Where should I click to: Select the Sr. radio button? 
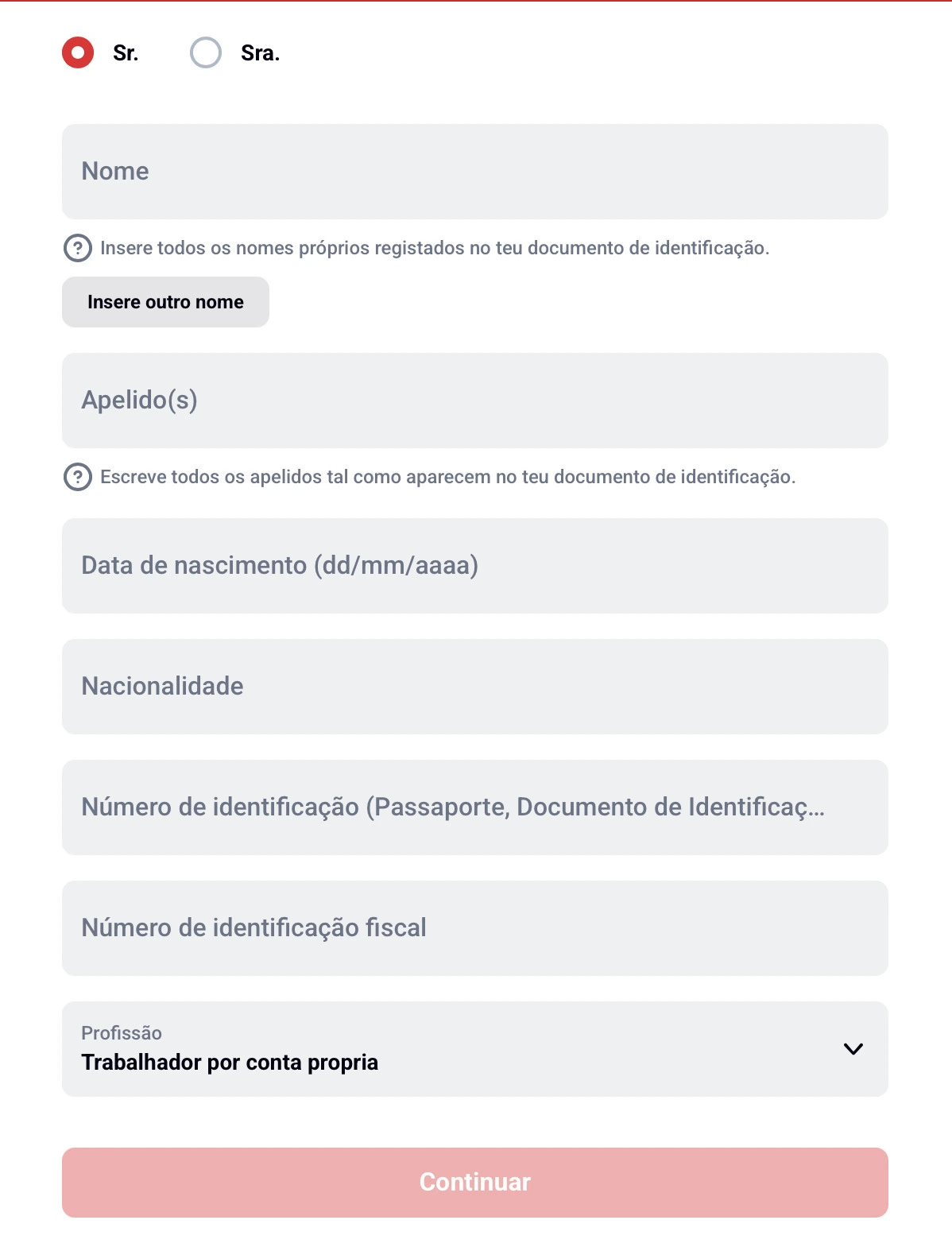[x=78, y=52]
